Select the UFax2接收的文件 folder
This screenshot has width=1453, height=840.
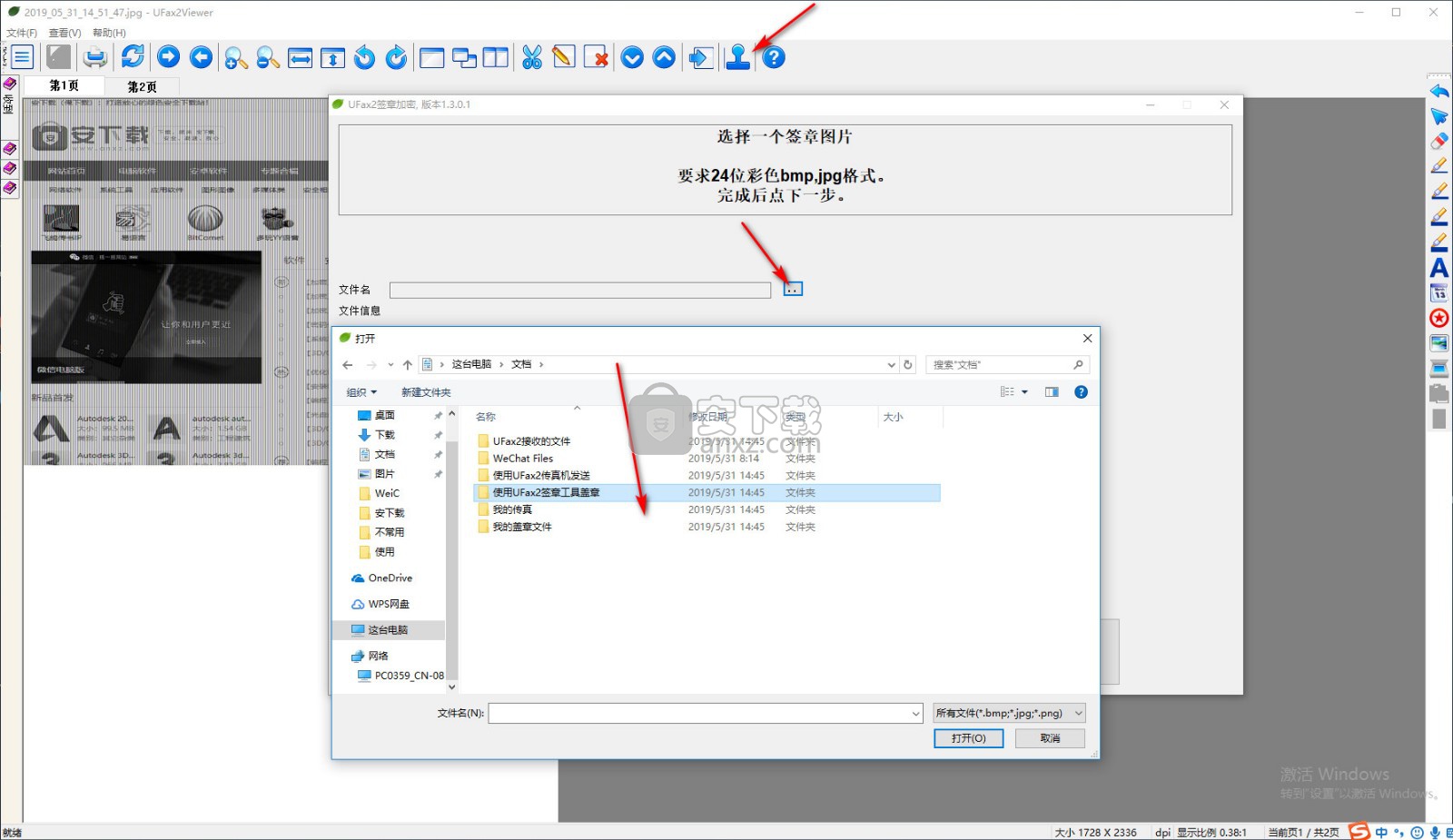pyautogui.click(x=531, y=441)
